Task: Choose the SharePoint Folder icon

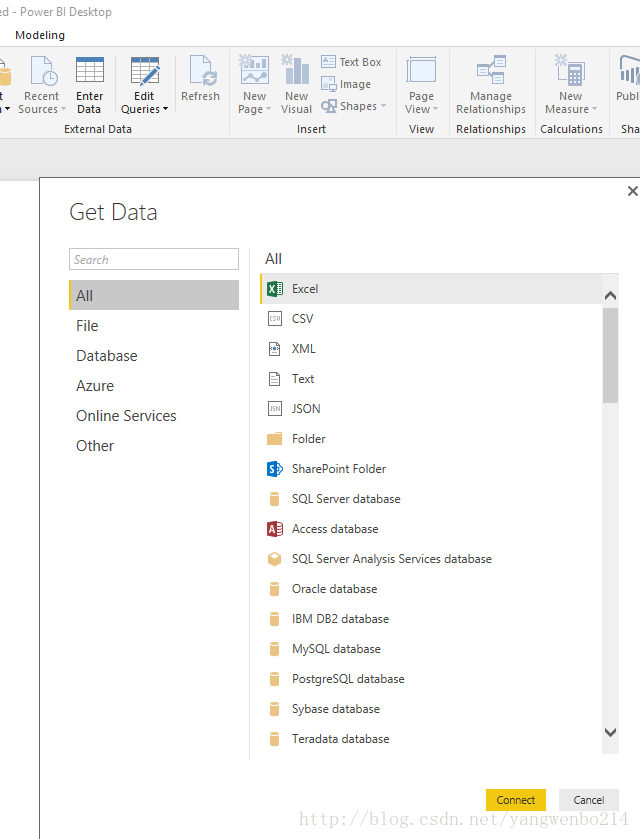Action: tap(275, 469)
